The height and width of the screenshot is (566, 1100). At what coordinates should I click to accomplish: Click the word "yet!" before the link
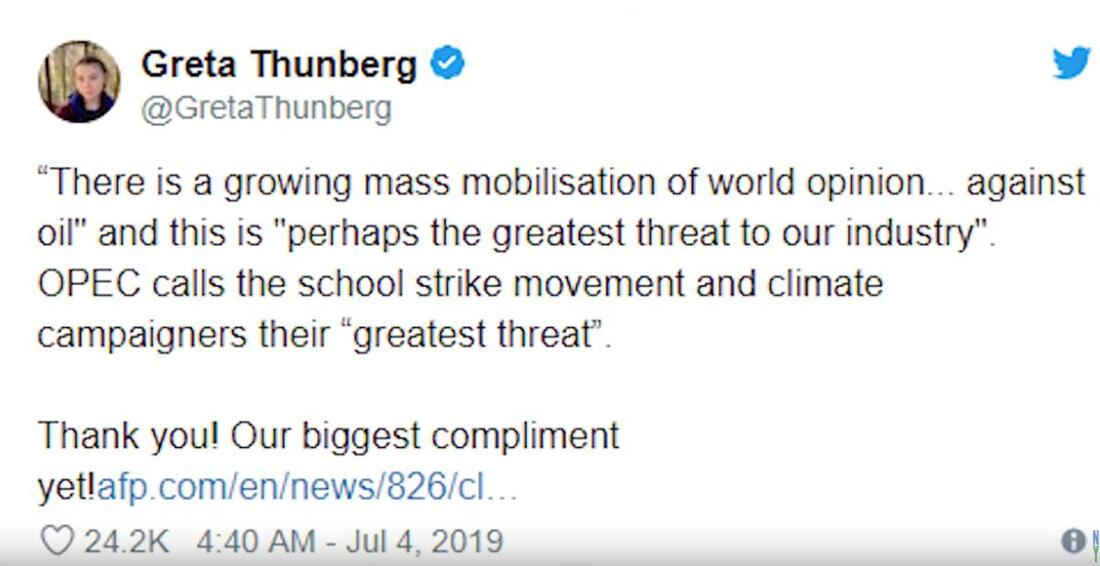tap(67, 490)
